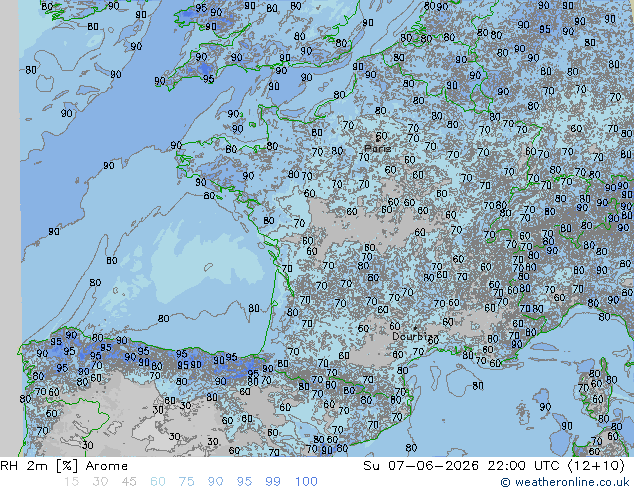Click legend value 90

[215, 482]
